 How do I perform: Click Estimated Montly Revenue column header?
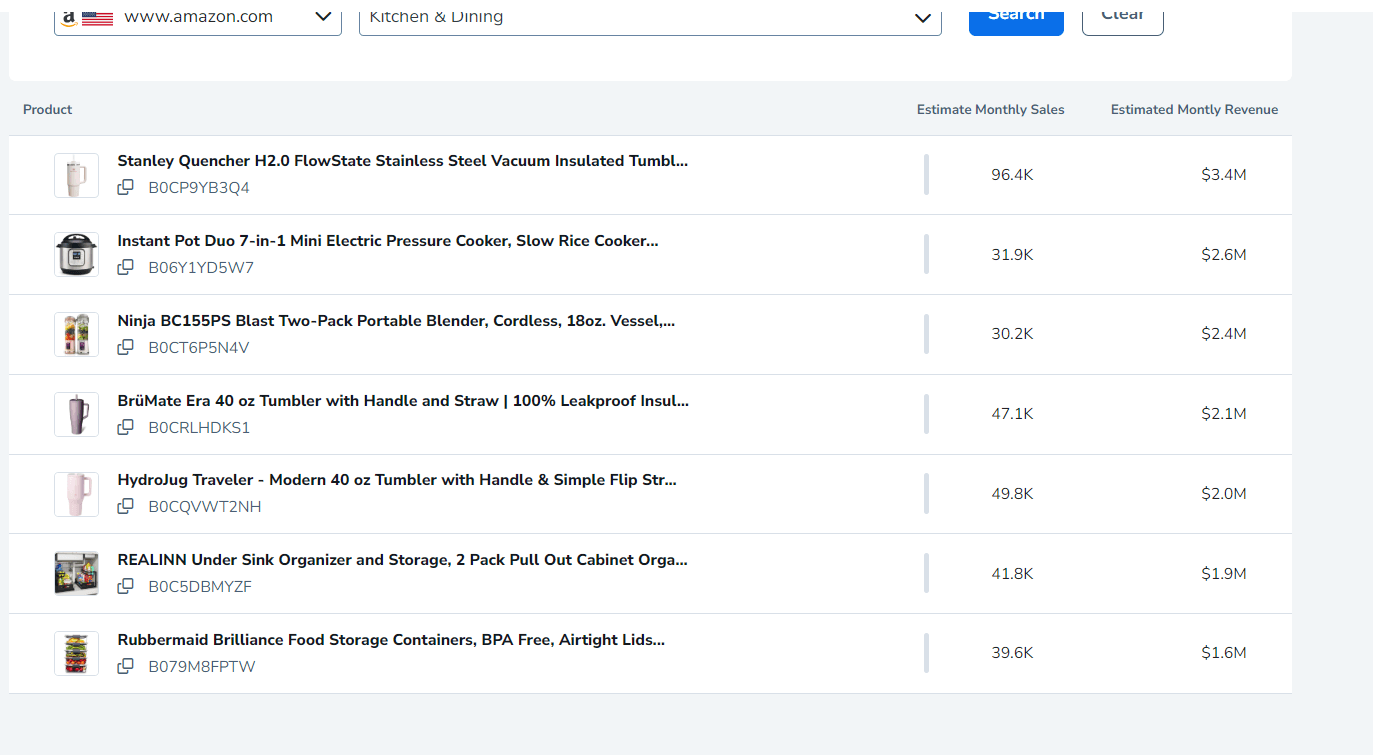[1194, 110]
